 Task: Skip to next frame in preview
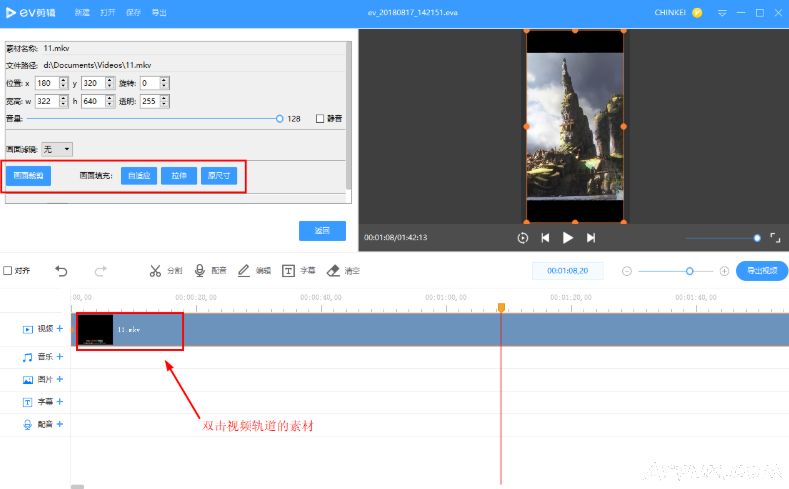pyautogui.click(x=591, y=238)
